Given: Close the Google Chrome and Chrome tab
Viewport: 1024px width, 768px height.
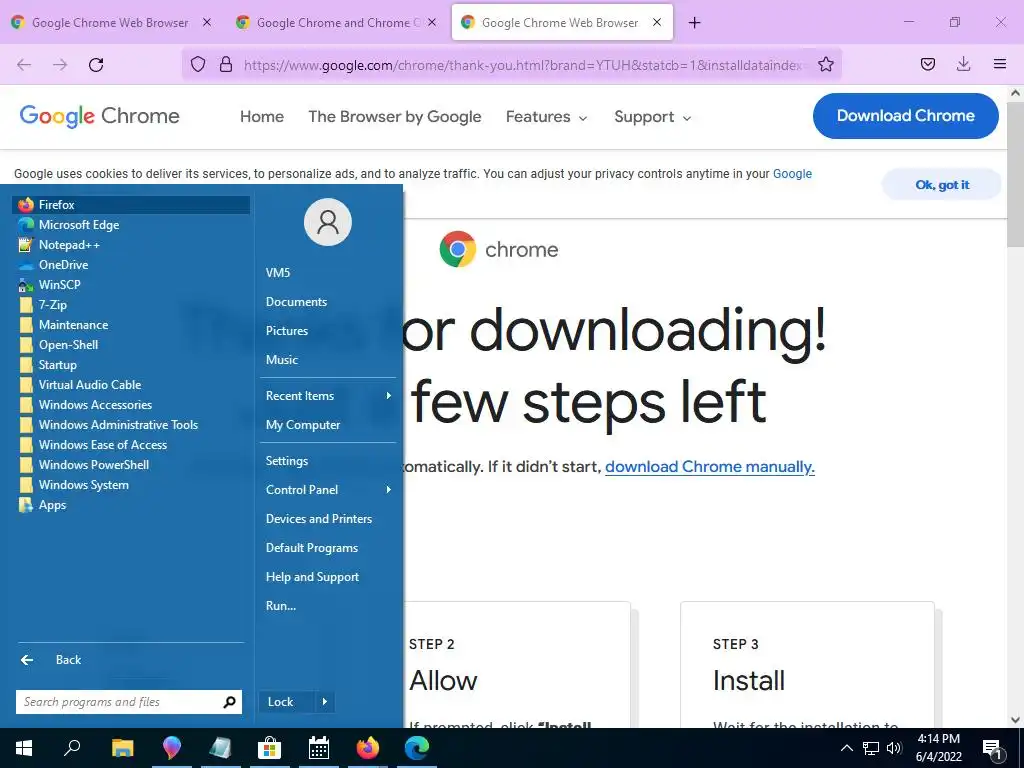Looking at the screenshot, I should [432, 22].
